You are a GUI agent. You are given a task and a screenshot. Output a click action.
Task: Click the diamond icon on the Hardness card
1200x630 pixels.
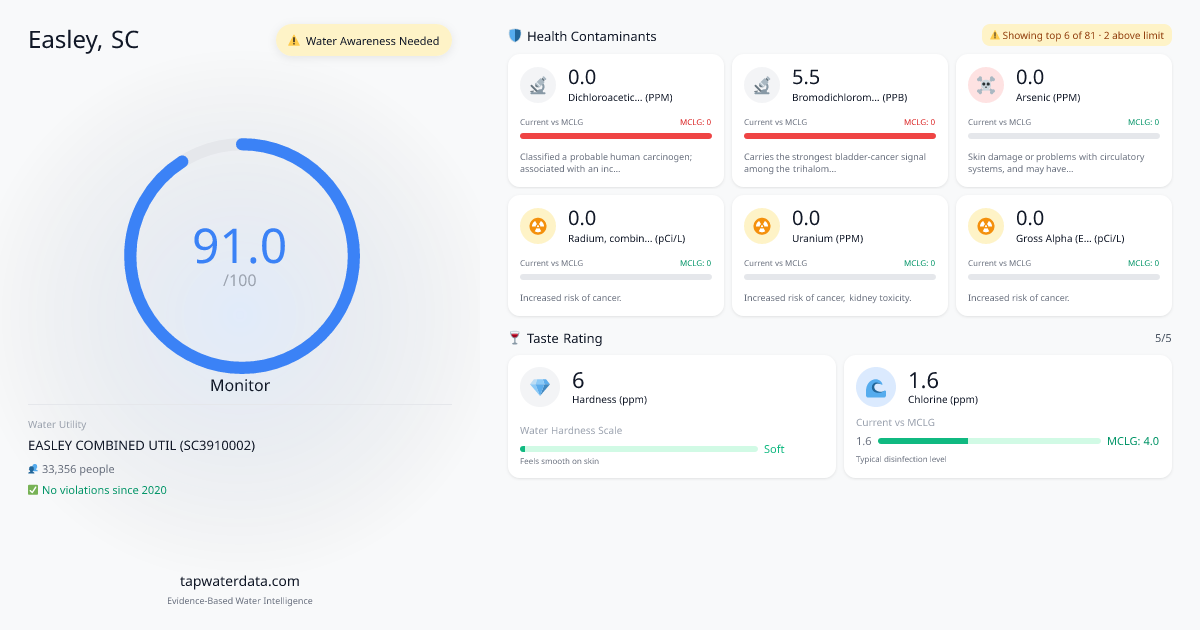coord(540,387)
